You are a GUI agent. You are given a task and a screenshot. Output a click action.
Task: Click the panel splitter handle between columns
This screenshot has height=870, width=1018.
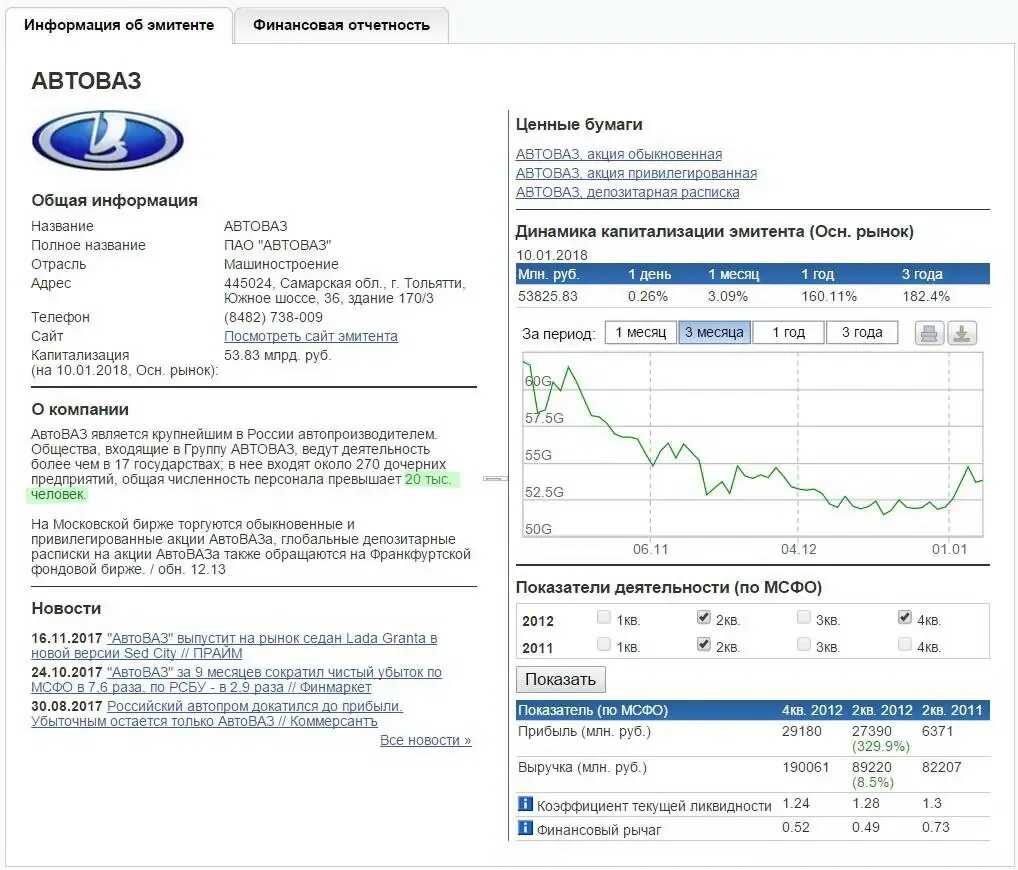pos(495,478)
